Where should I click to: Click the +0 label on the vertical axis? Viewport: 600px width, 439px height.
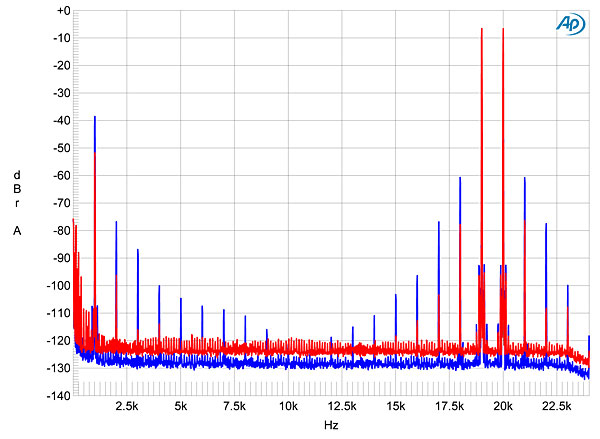[64, 11]
